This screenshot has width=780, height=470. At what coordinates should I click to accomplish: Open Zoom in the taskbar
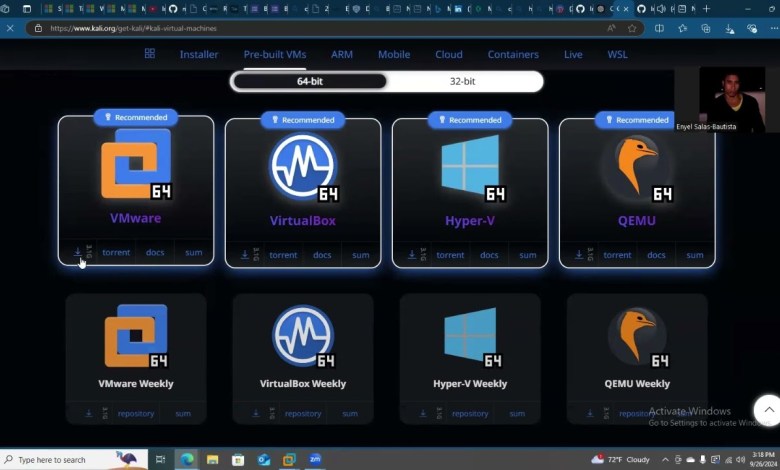[x=315, y=459]
